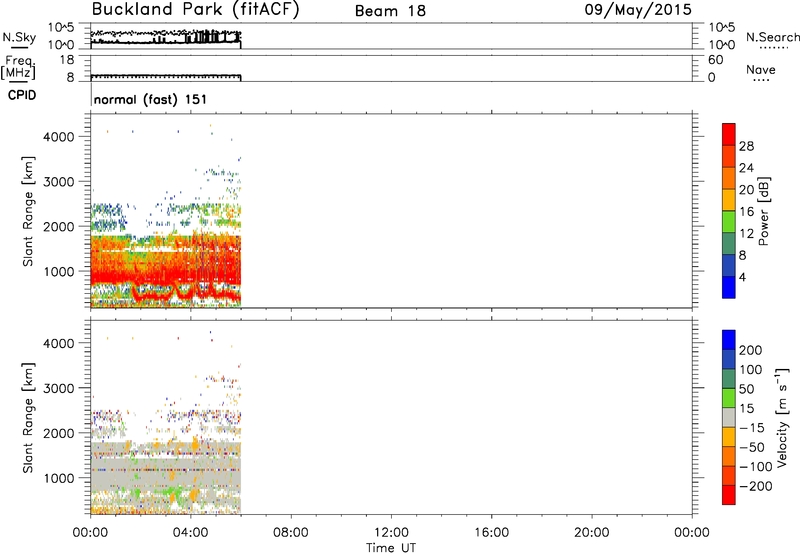Click the 'Velocity [m s-1]' color bar label
This screenshot has width=800, height=554.
(x=782, y=418)
